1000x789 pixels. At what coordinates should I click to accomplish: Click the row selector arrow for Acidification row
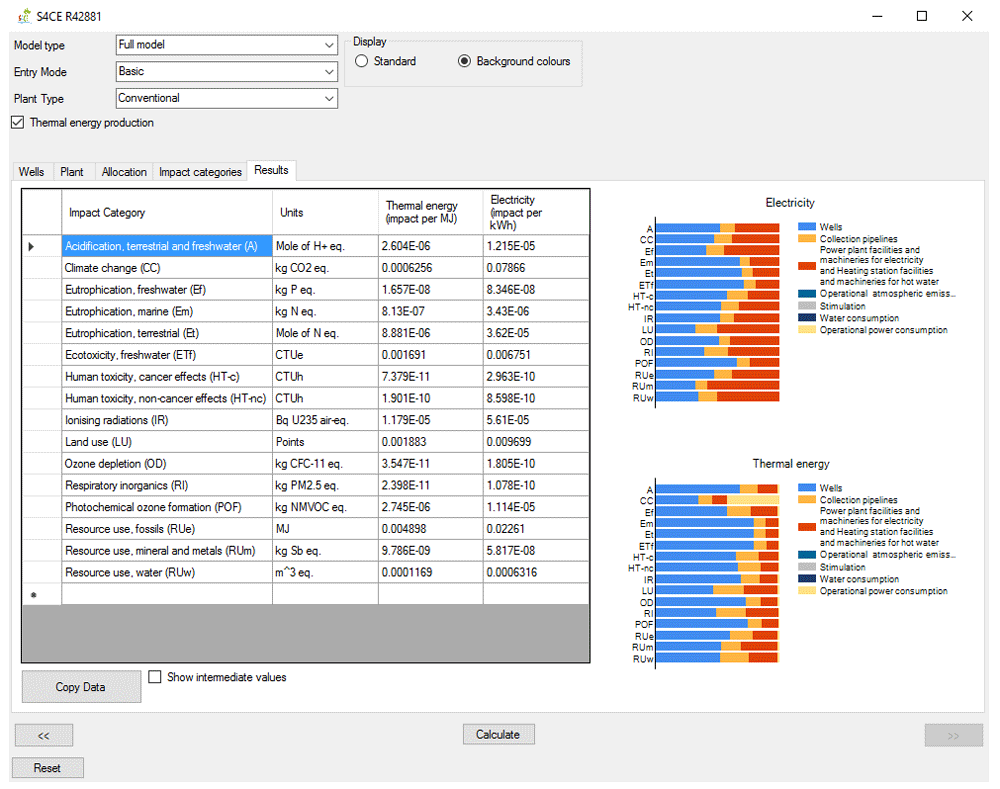tap(31, 246)
